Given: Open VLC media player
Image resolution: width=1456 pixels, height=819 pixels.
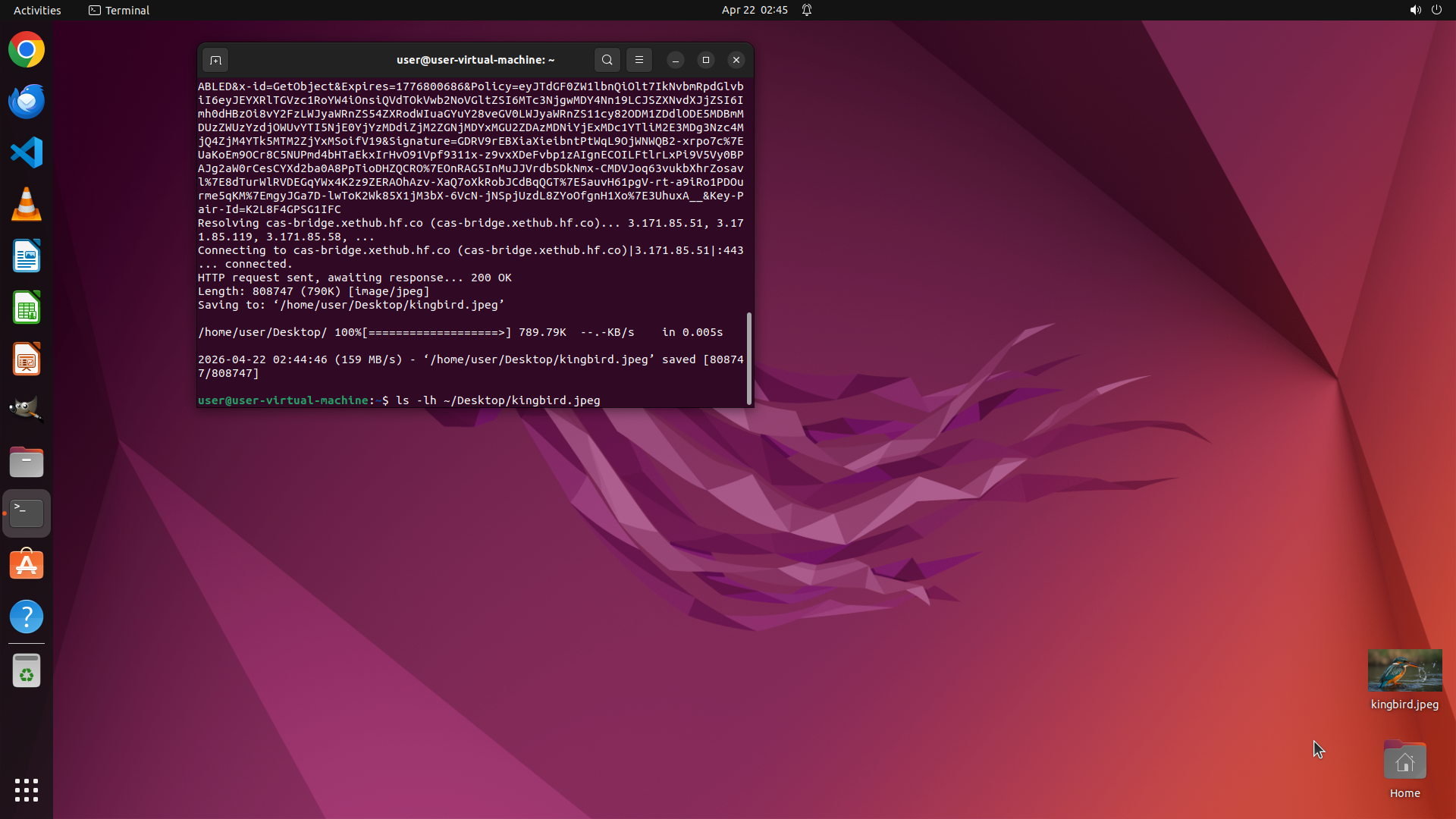Looking at the screenshot, I should [27, 205].
